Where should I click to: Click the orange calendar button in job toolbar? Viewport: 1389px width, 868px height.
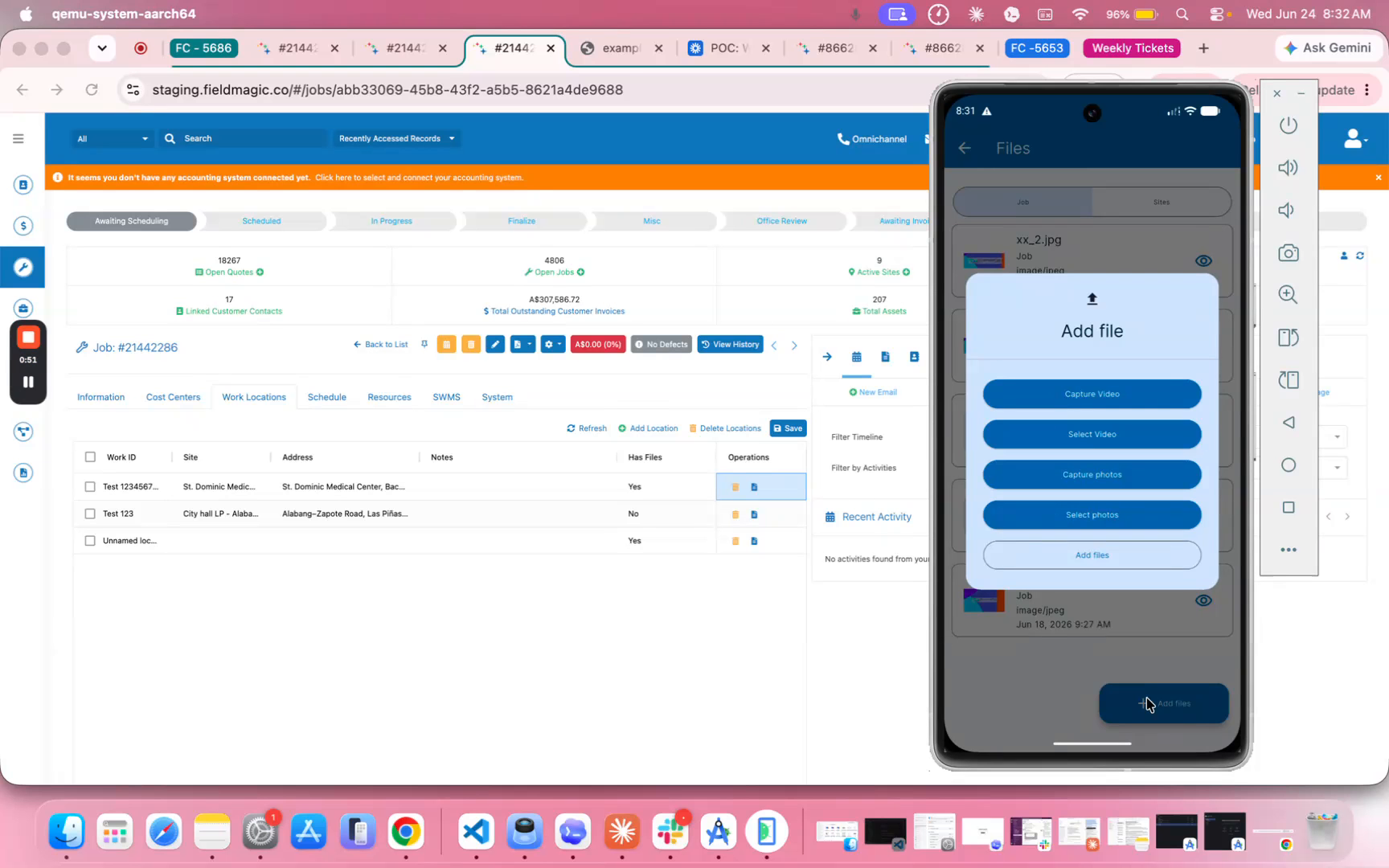(x=446, y=344)
